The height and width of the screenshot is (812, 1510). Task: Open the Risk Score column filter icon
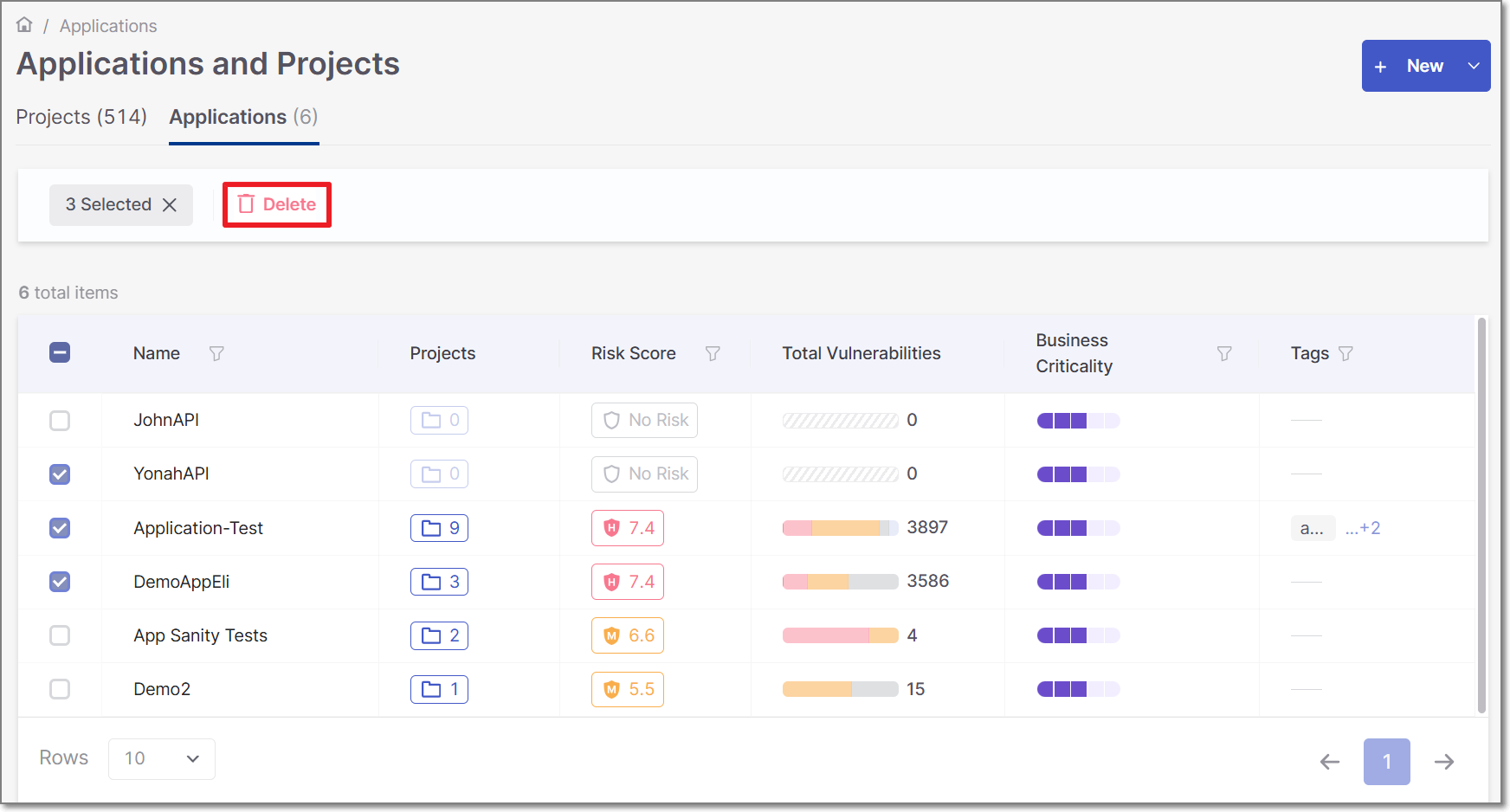pyautogui.click(x=713, y=353)
